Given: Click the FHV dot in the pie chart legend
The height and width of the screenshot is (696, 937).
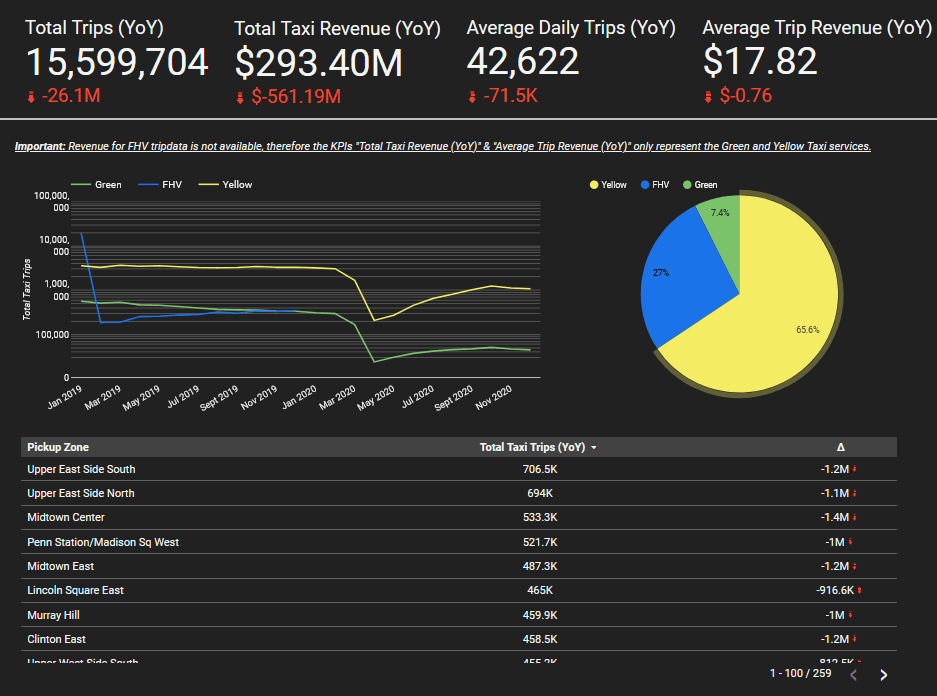Looking at the screenshot, I should coord(644,184).
